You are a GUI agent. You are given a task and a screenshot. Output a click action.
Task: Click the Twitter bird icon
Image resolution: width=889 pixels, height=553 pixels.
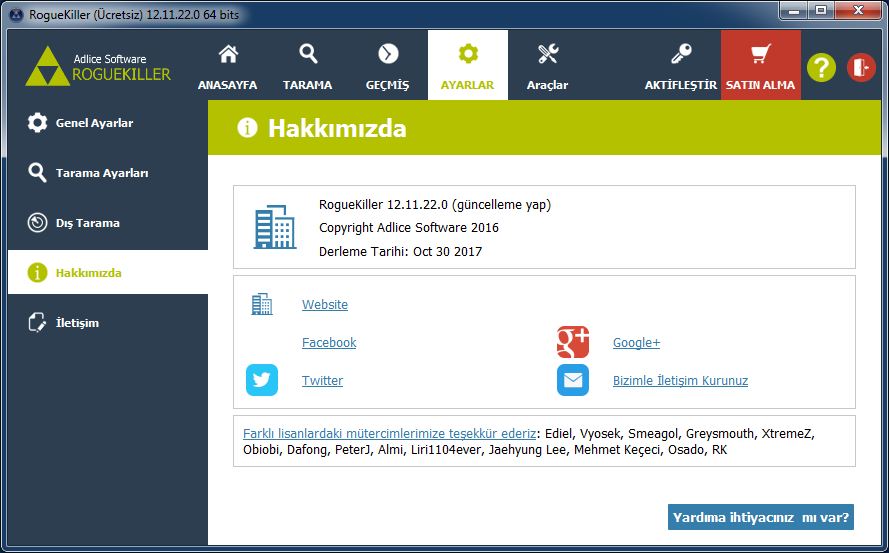(262, 380)
